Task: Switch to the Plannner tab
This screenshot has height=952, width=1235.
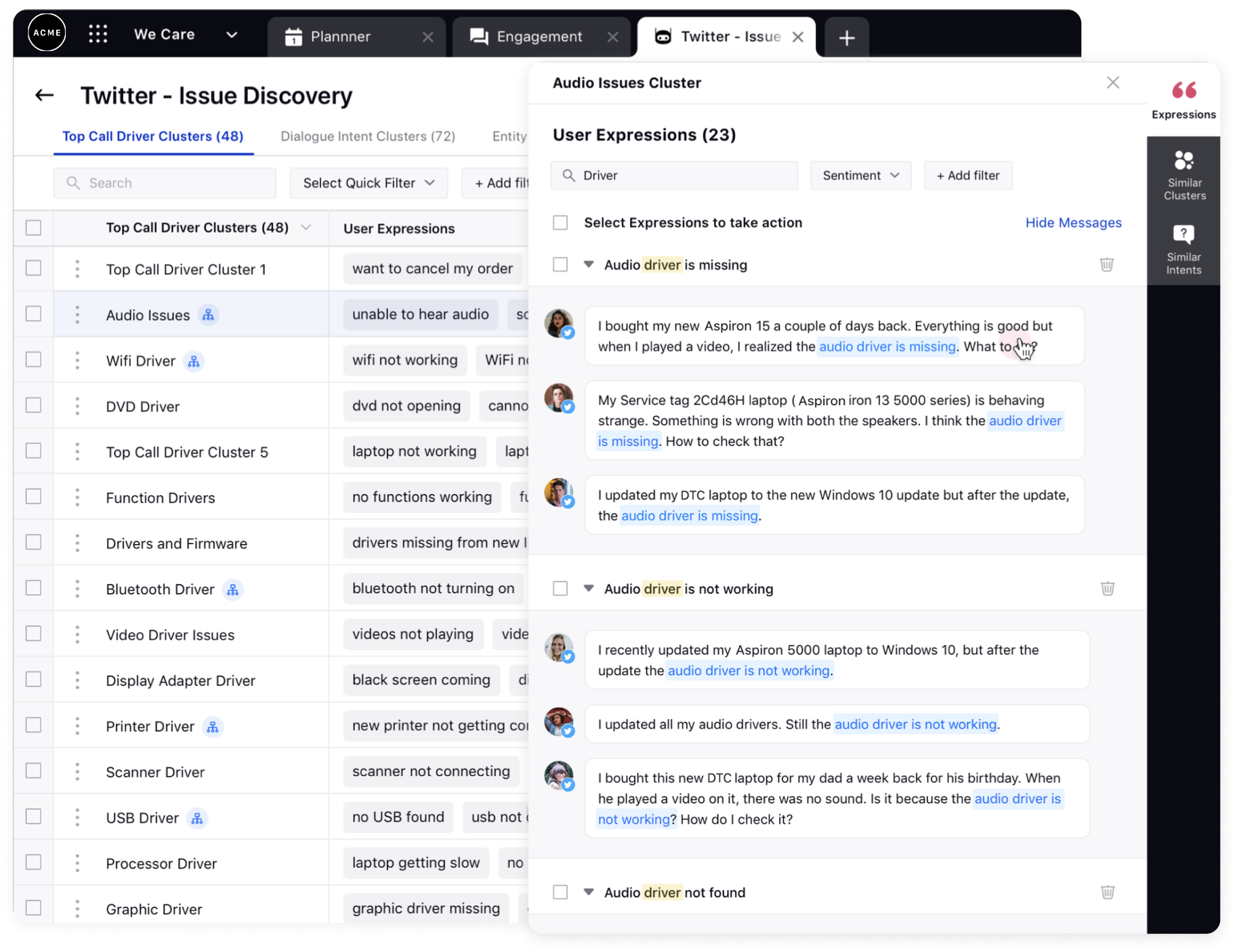Action: tap(356, 37)
